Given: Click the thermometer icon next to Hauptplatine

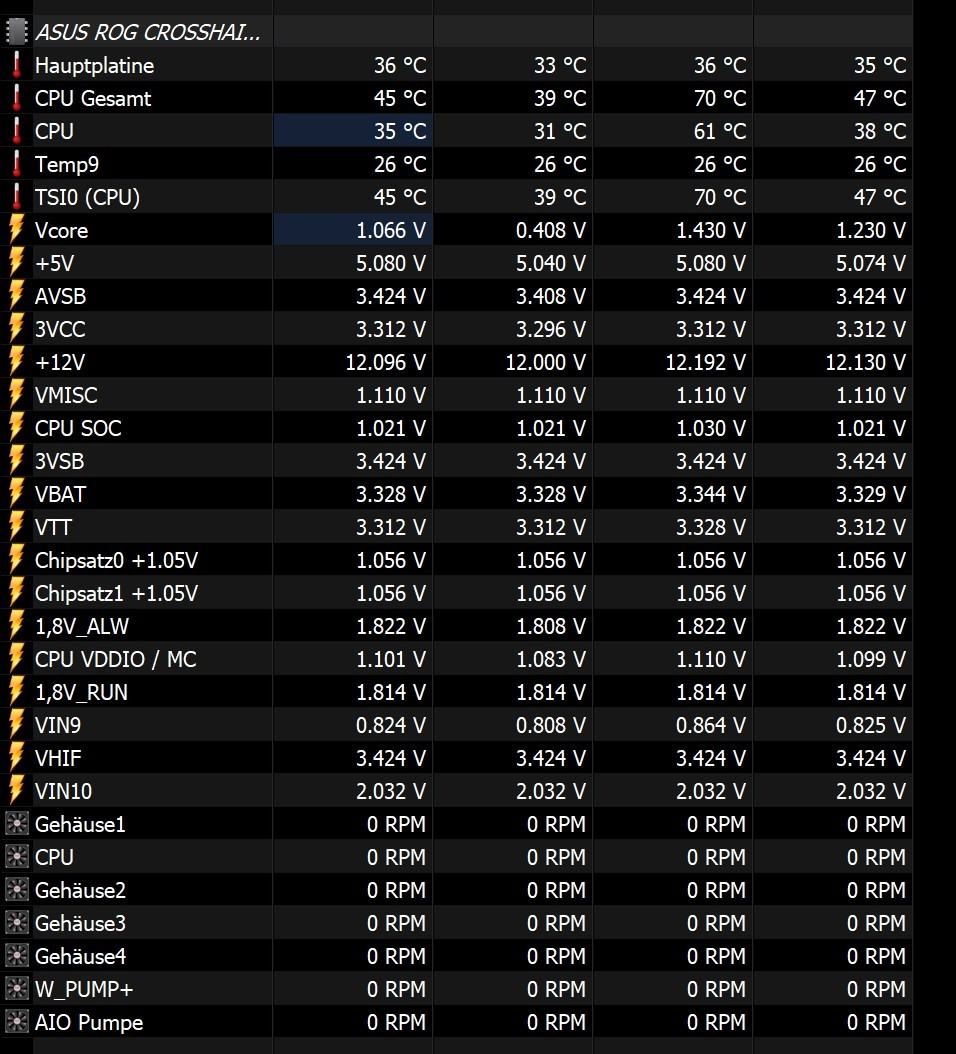Looking at the screenshot, I should (17, 65).
